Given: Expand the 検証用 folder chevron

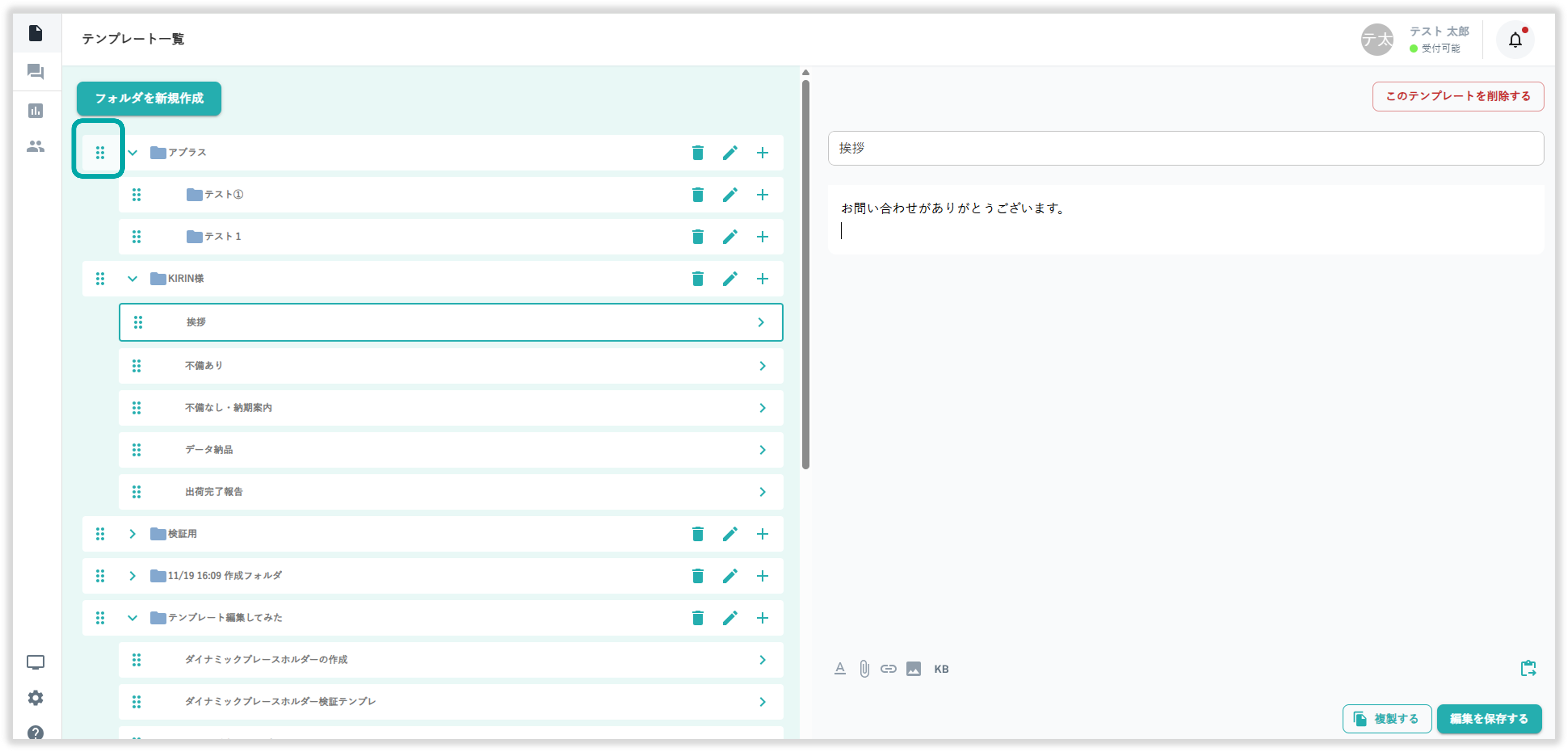Looking at the screenshot, I should click(132, 534).
